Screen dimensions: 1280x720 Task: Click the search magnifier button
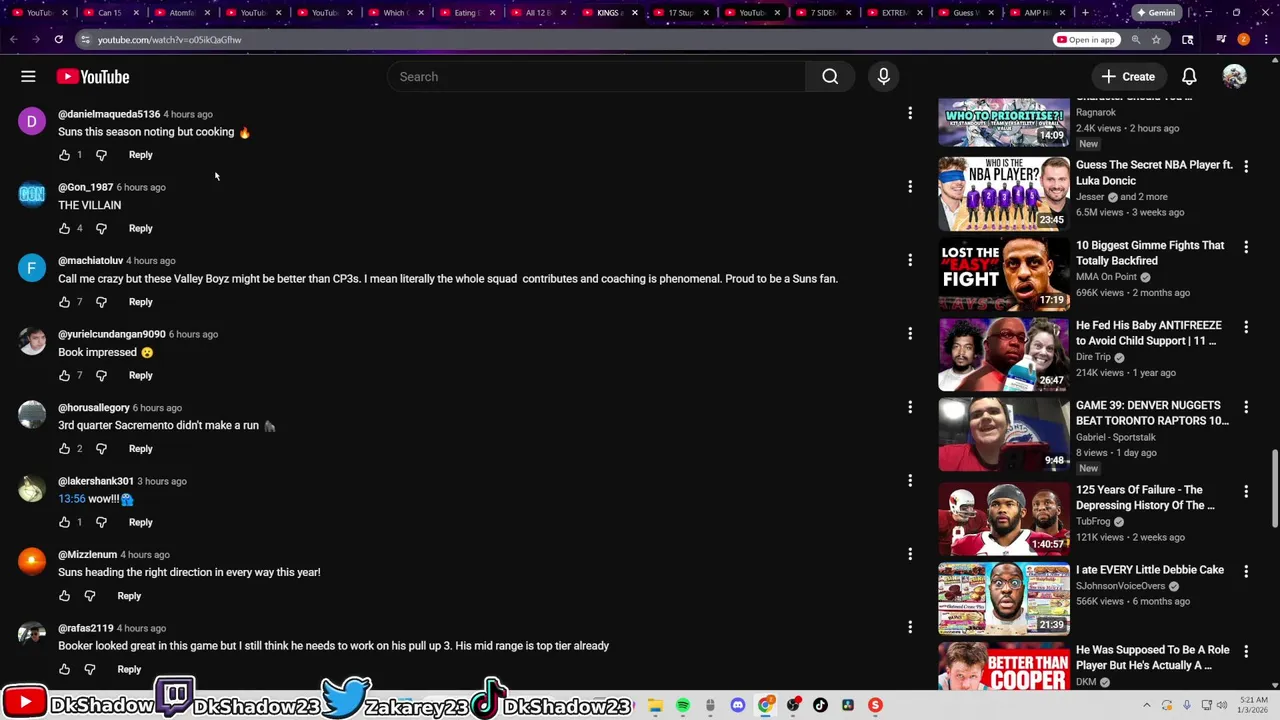tap(830, 77)
